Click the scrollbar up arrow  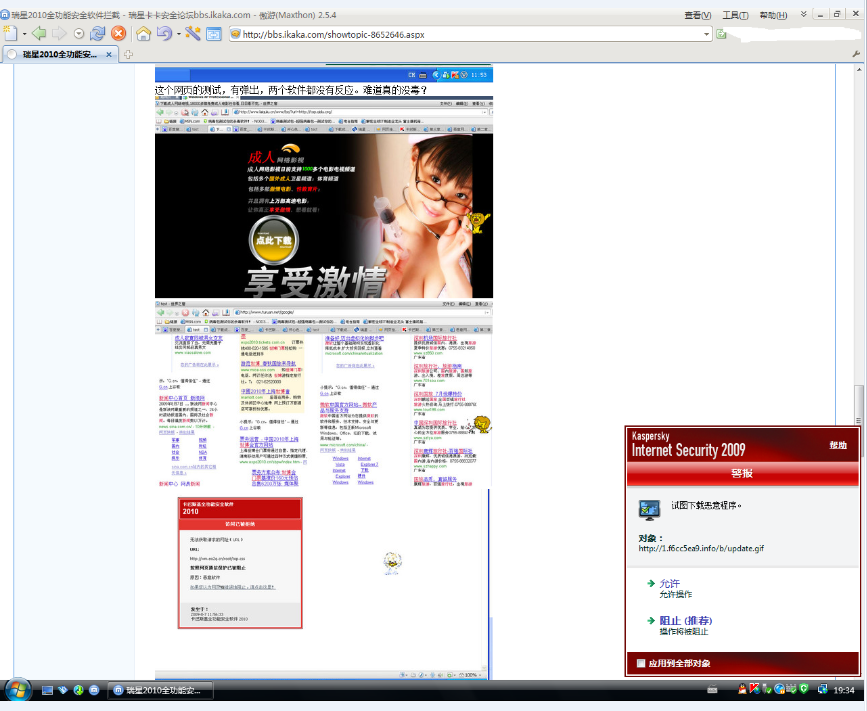859,70
